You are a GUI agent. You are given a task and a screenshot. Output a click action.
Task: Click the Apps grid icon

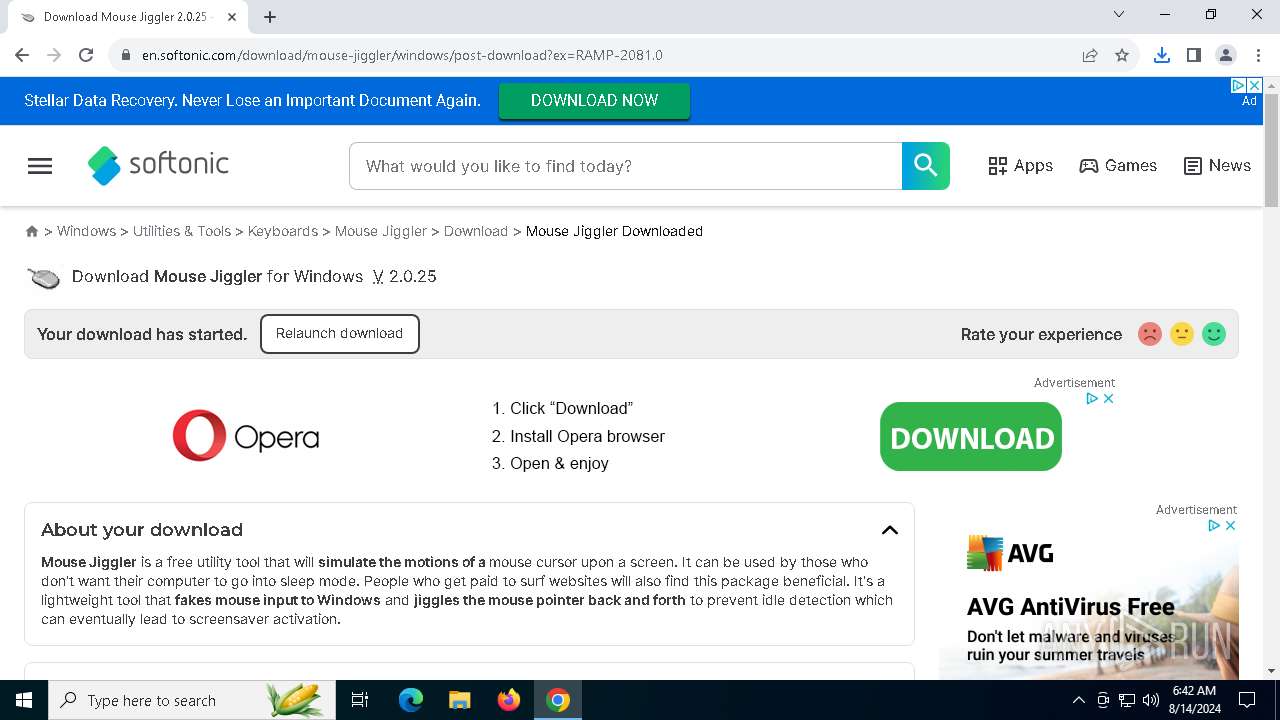(998, 166)
